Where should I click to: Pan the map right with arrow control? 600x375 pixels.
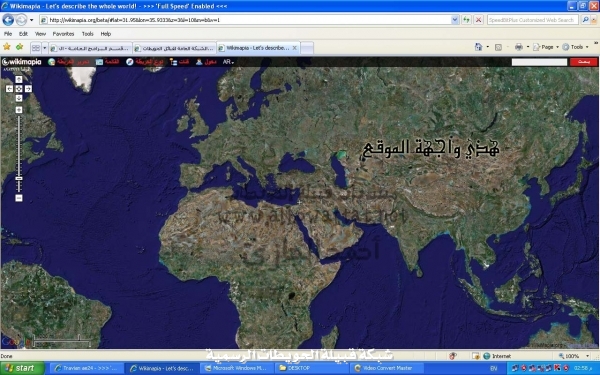click(x=28, y=89)
